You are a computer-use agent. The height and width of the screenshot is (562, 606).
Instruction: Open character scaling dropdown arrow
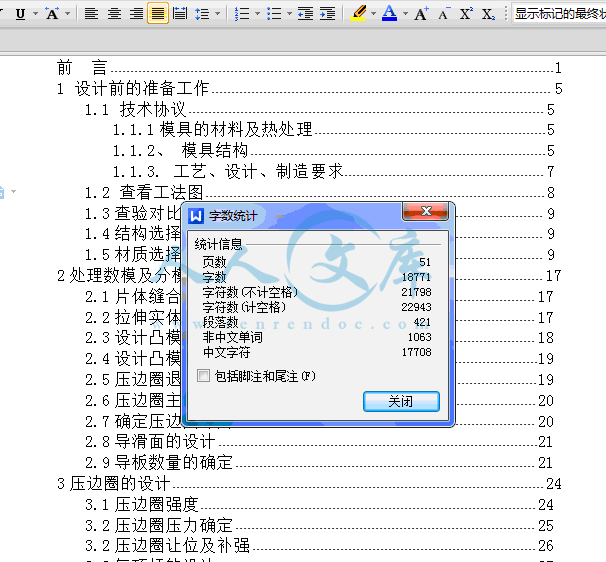click(68, 14)
